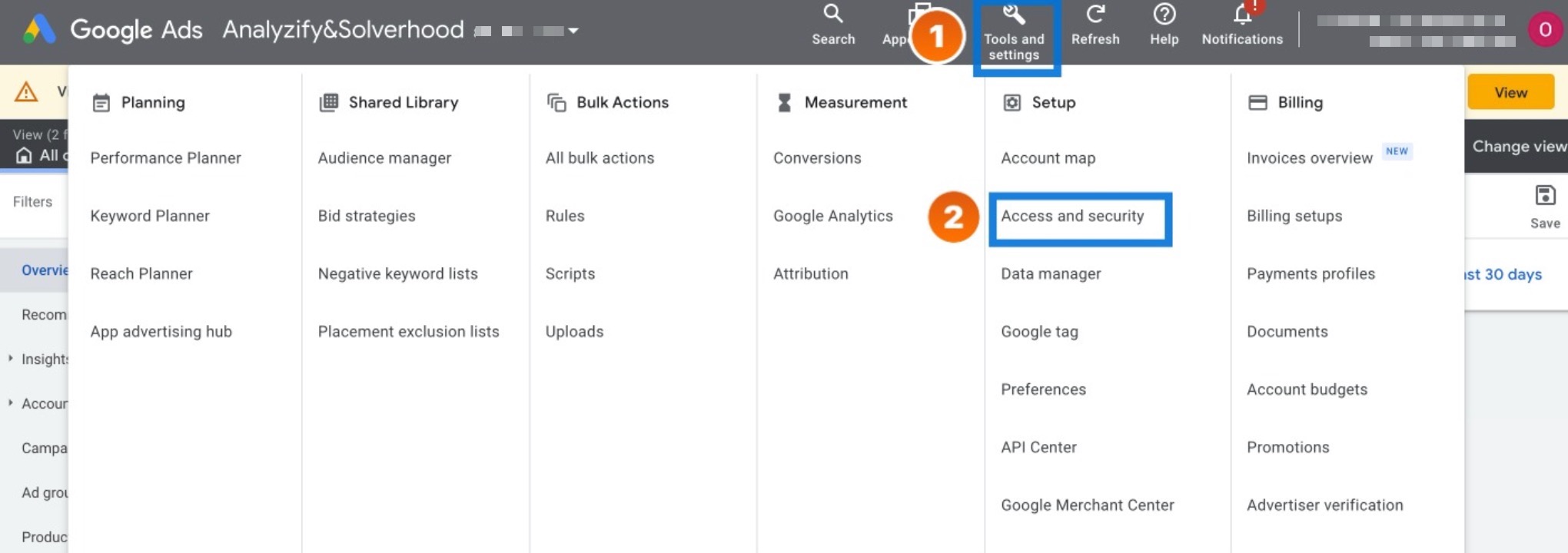Open the Search tool icon
1568x553 pixels.
tap(833, 14)
